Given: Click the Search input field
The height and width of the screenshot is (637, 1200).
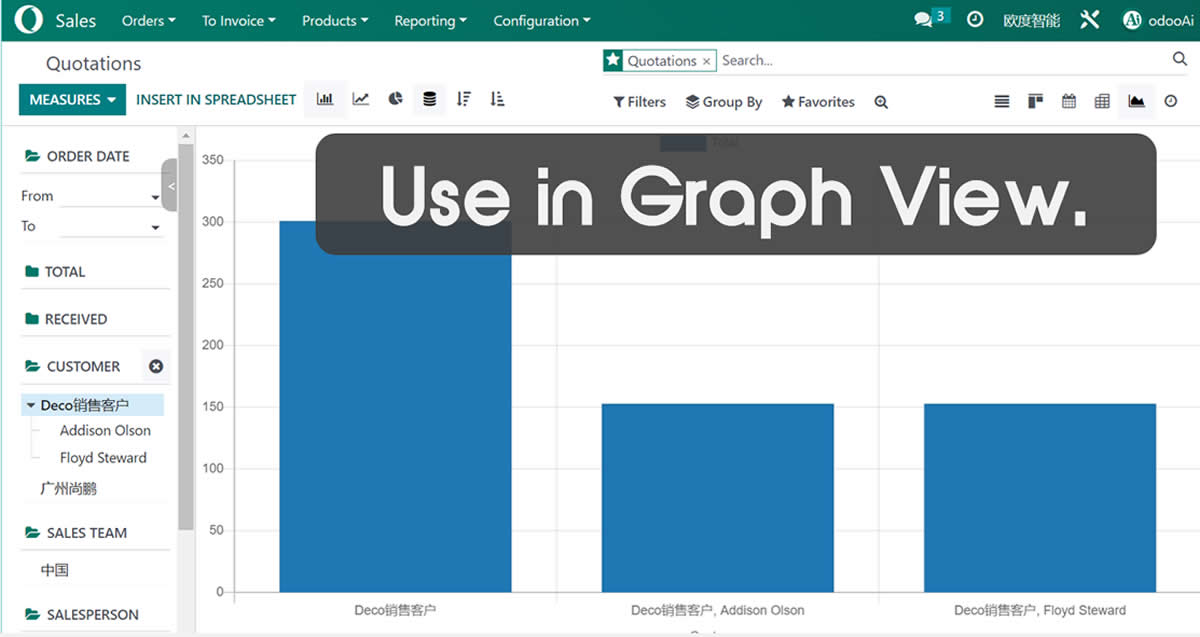Looking at the screenshot, I should pyautogui.click(x=940, y=60).
